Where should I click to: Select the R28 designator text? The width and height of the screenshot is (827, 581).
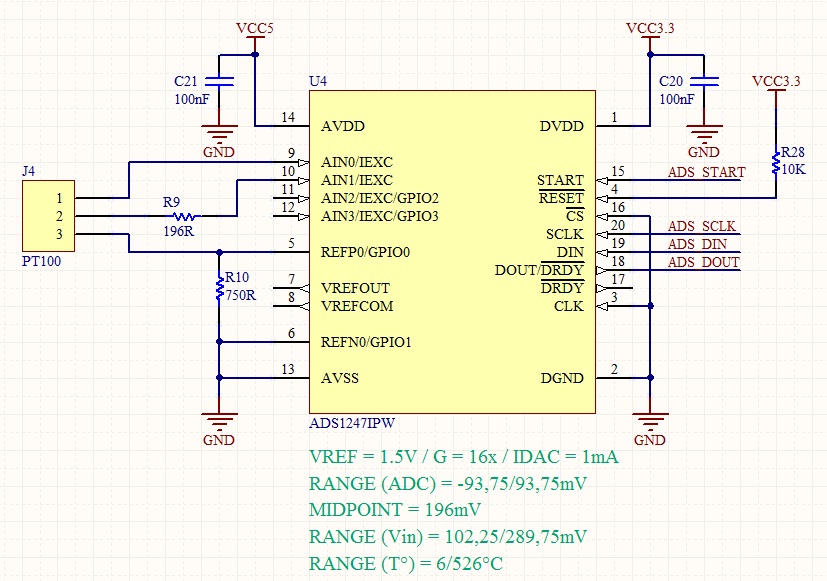pos(793,152)
